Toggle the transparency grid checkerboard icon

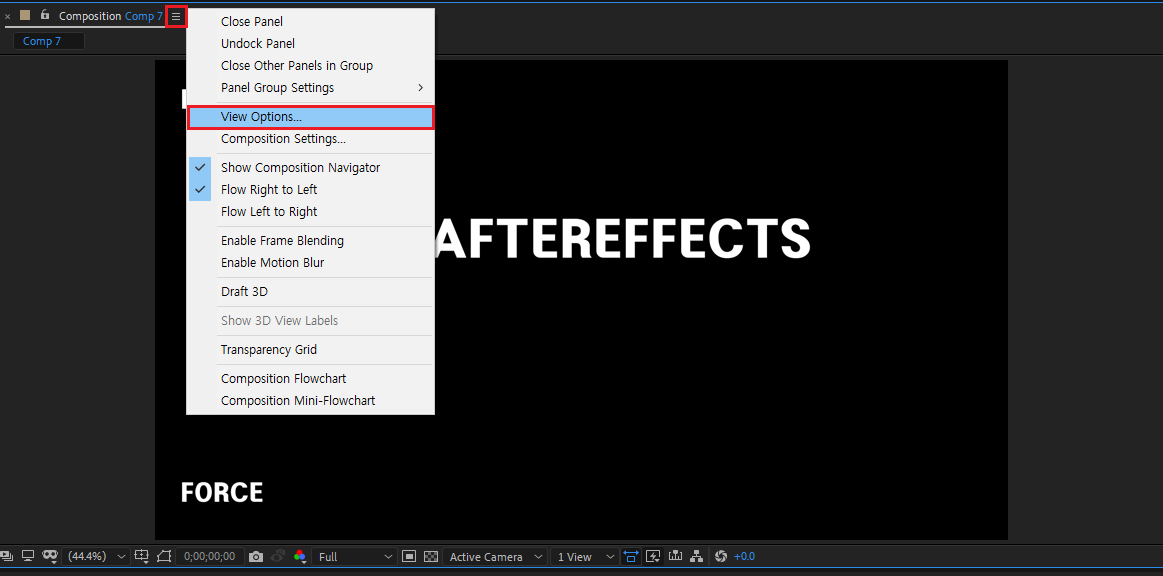[x=430, y=557]
